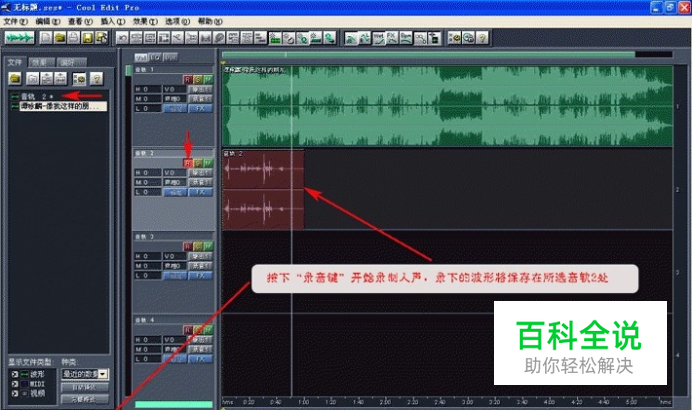Viewport: 692px width, 410px height.
Task: Open the 文件 menu
Action: point(15,21)
